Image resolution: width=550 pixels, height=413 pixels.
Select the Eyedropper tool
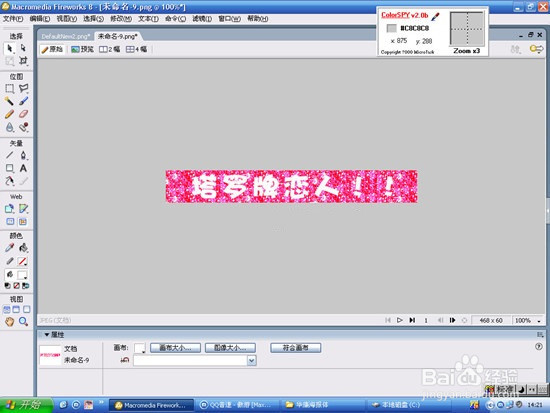pos(9,248)
